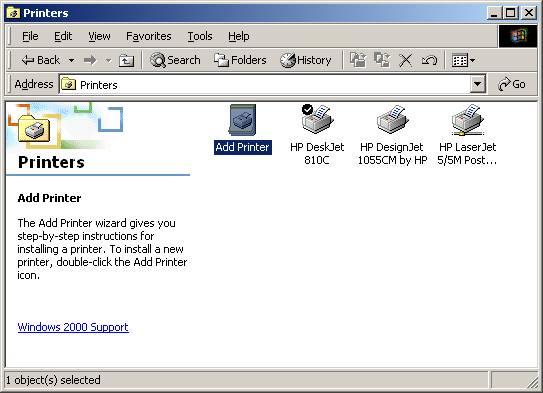Click the Undo toolbar icon

click(429, 61)
